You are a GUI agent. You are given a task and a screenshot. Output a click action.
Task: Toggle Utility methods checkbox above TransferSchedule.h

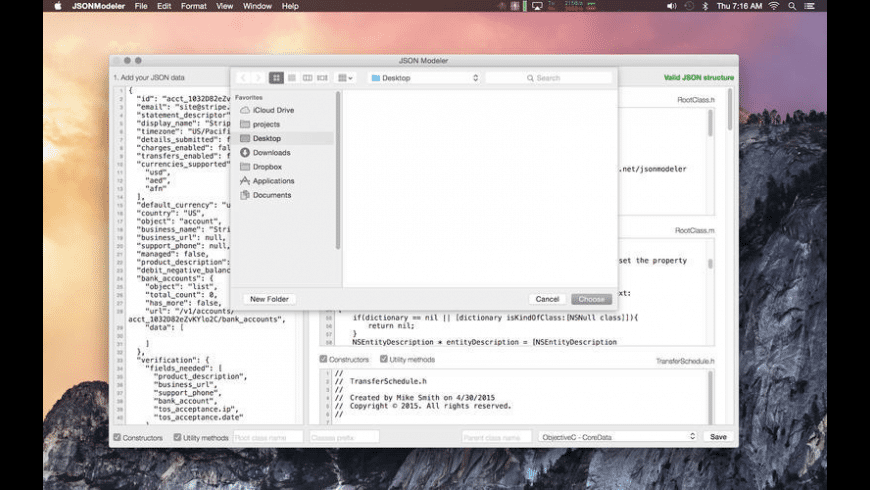(x=383, y=359)
